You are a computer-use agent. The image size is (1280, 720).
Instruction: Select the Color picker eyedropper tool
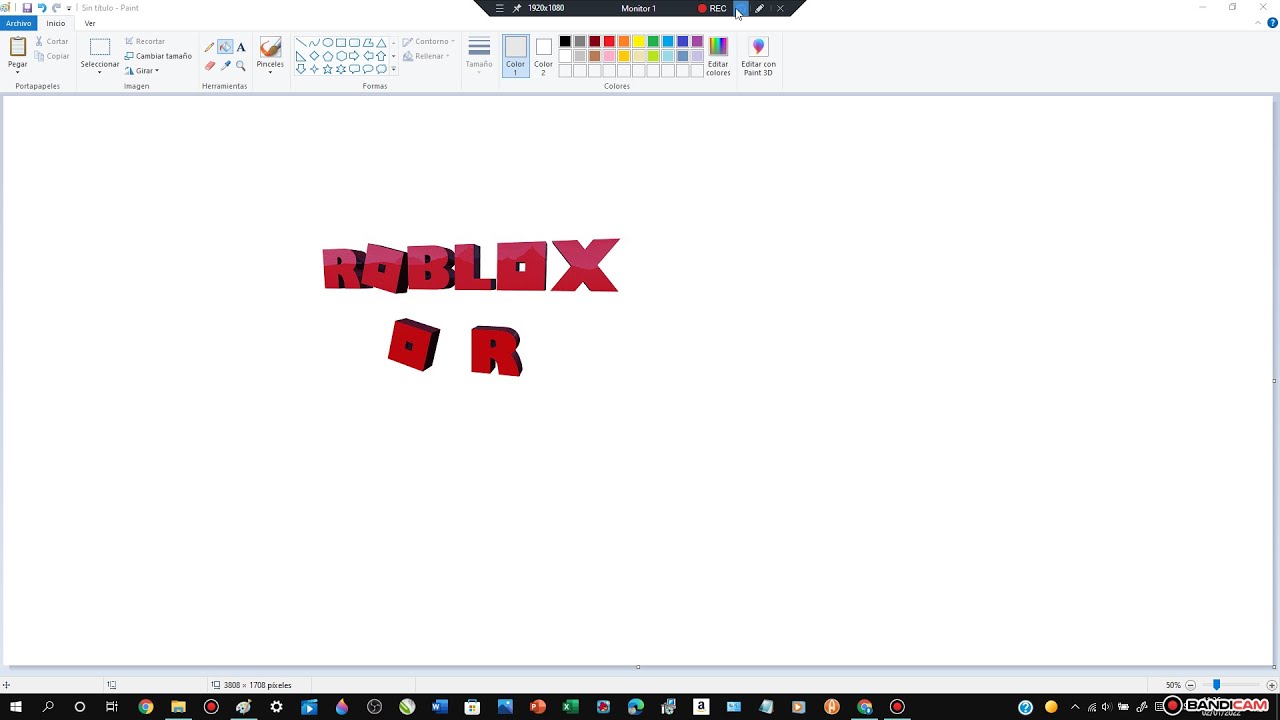pos(225,66)
